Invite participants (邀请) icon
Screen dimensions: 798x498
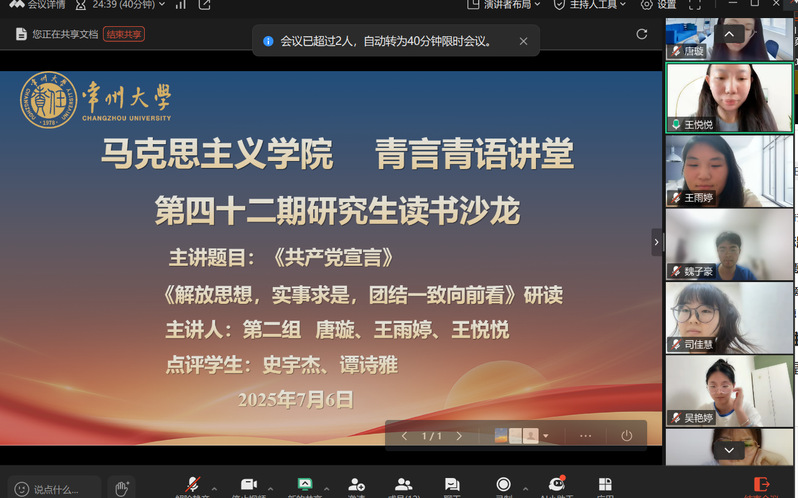pos(356,484)
